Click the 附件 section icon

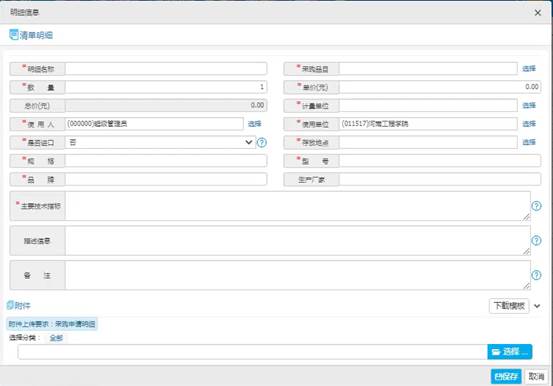pos(10,305)
